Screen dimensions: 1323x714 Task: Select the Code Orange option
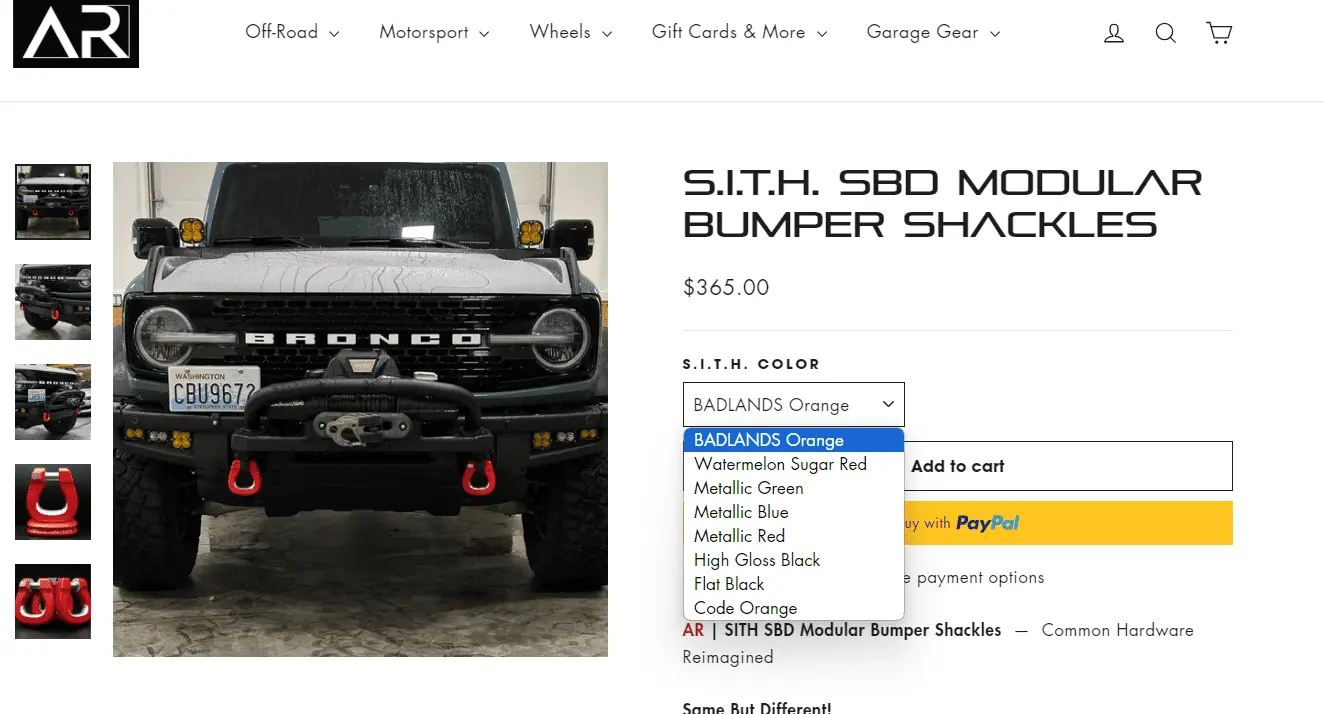(794, 608)
